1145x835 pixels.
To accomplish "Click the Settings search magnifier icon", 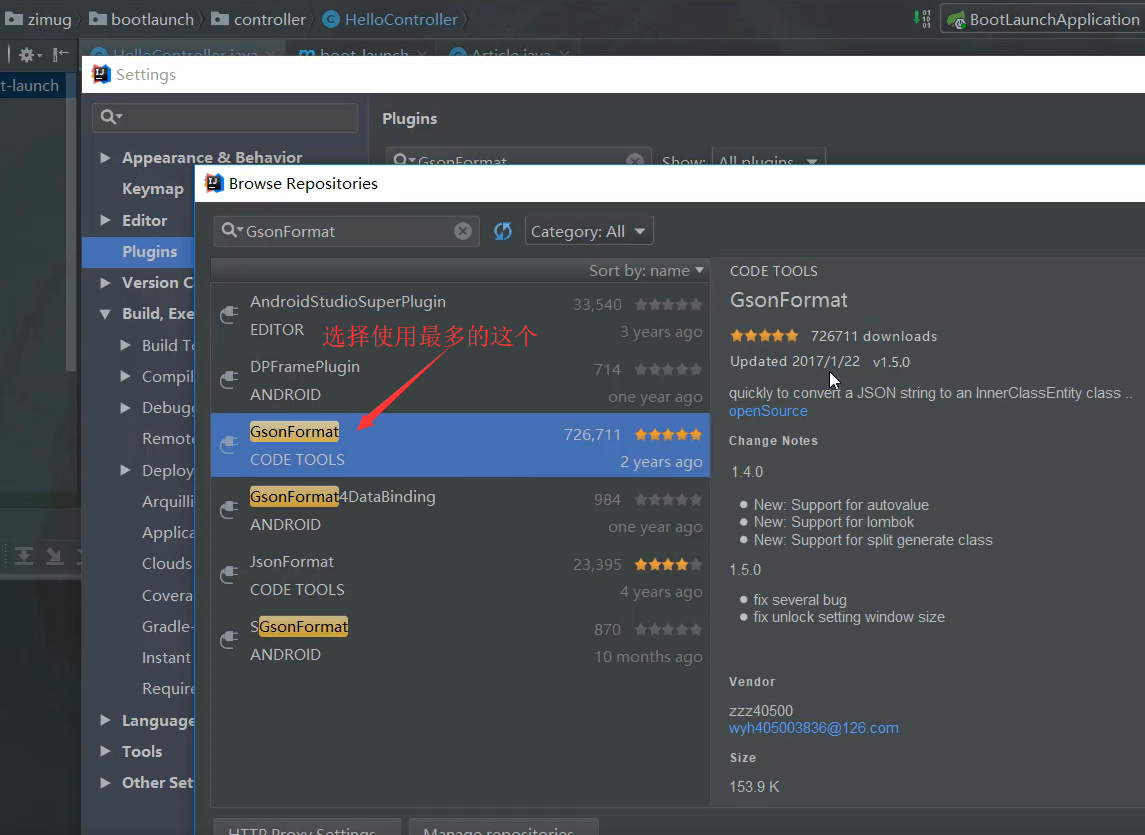I will coord(110,117).
